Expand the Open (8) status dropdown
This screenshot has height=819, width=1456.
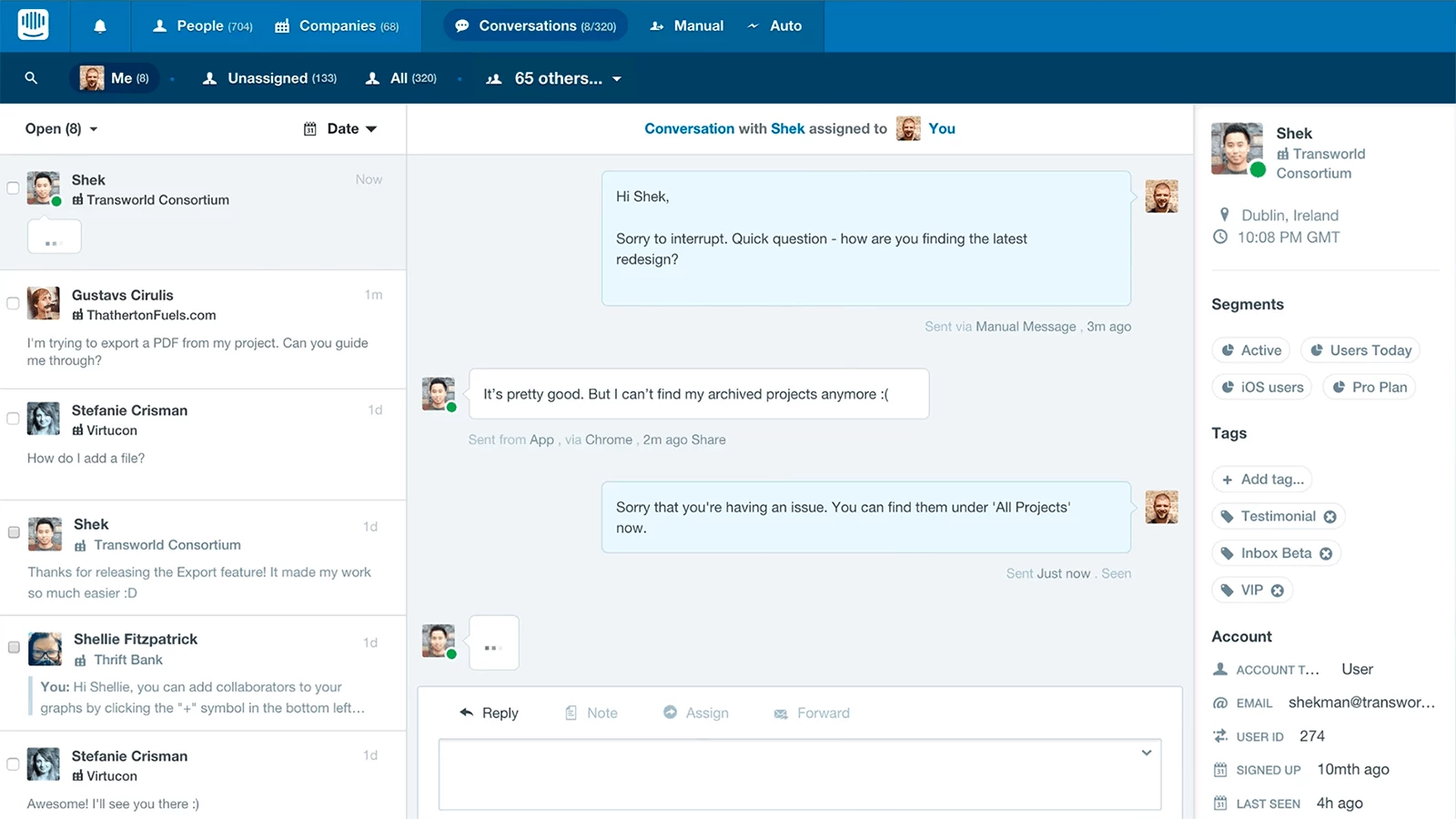[x=61, y=129]
